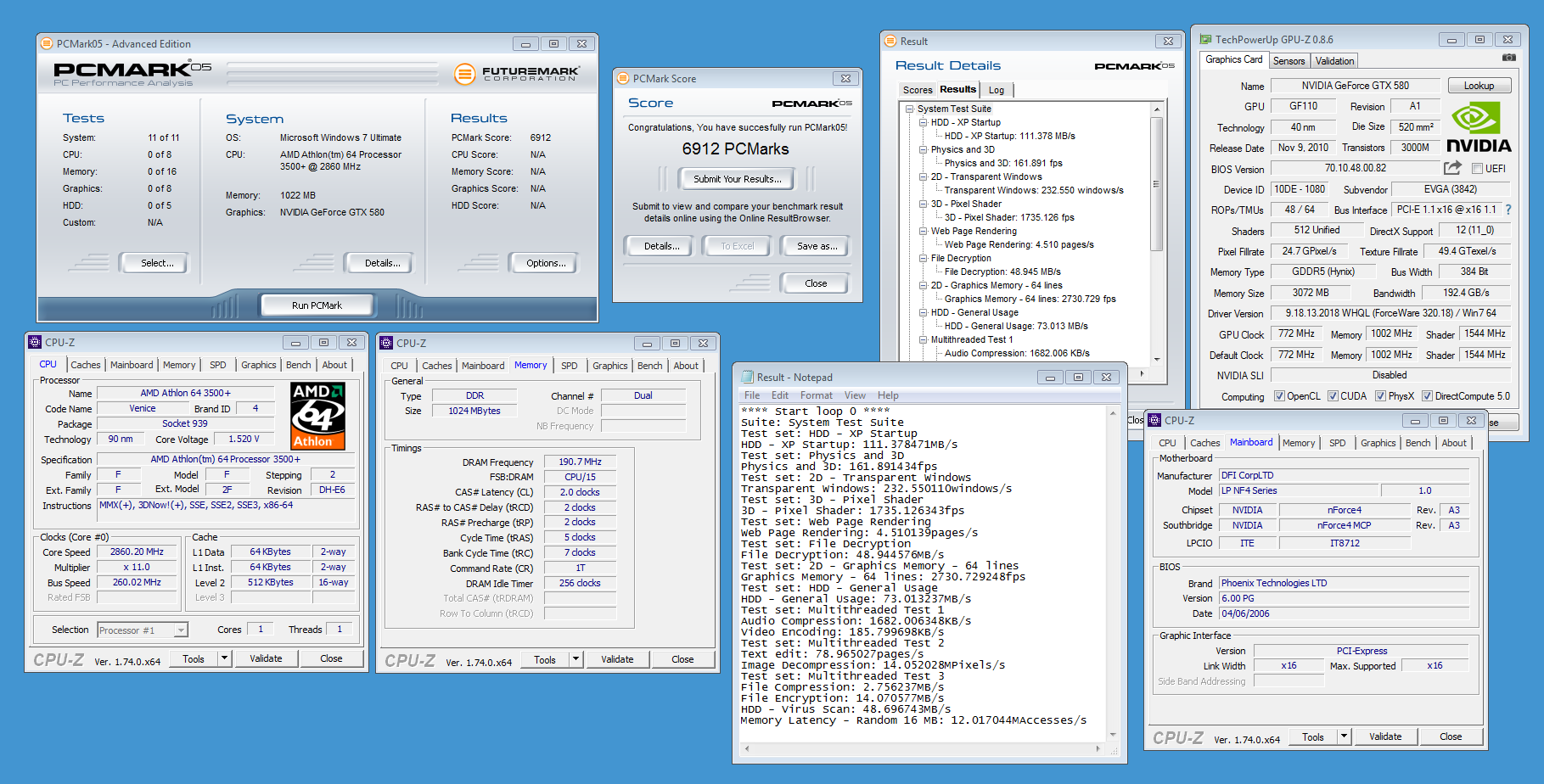
Task: Click the BIOS date 04/06/2006 in CPU-Z
Action: coord(1345,613)
